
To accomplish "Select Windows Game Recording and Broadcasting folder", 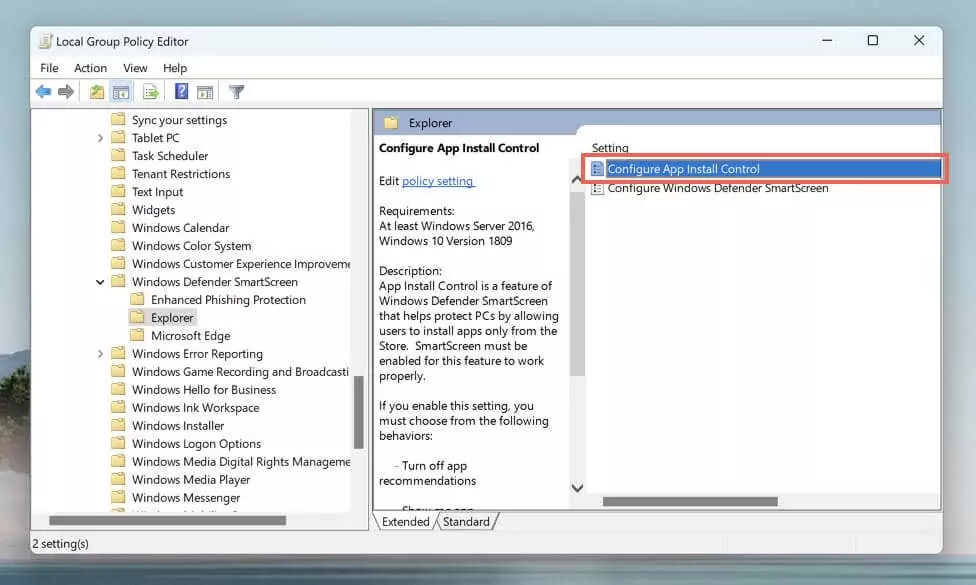I will pos(240,372).
